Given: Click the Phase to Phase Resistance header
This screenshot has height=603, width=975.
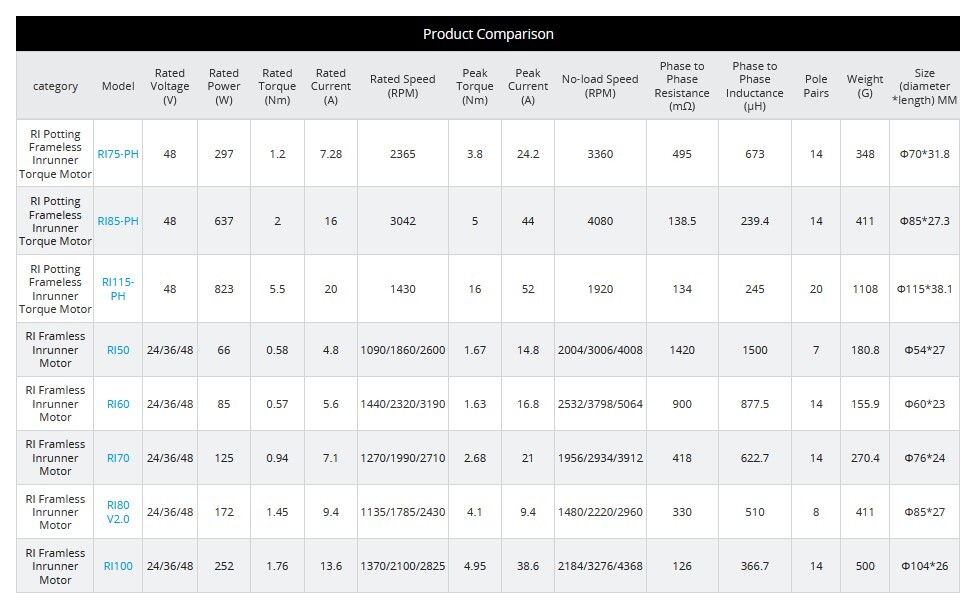Looking at the screenshot, I should pos(682,86).
